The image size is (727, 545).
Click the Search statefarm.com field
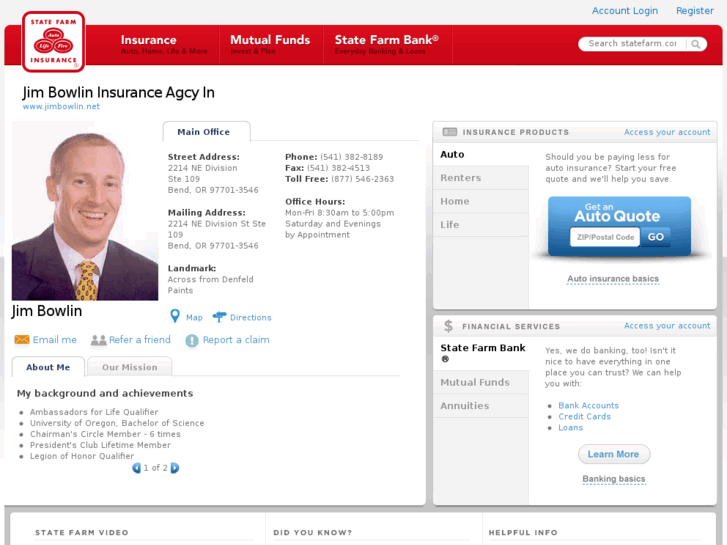click(x=632, y=44)
